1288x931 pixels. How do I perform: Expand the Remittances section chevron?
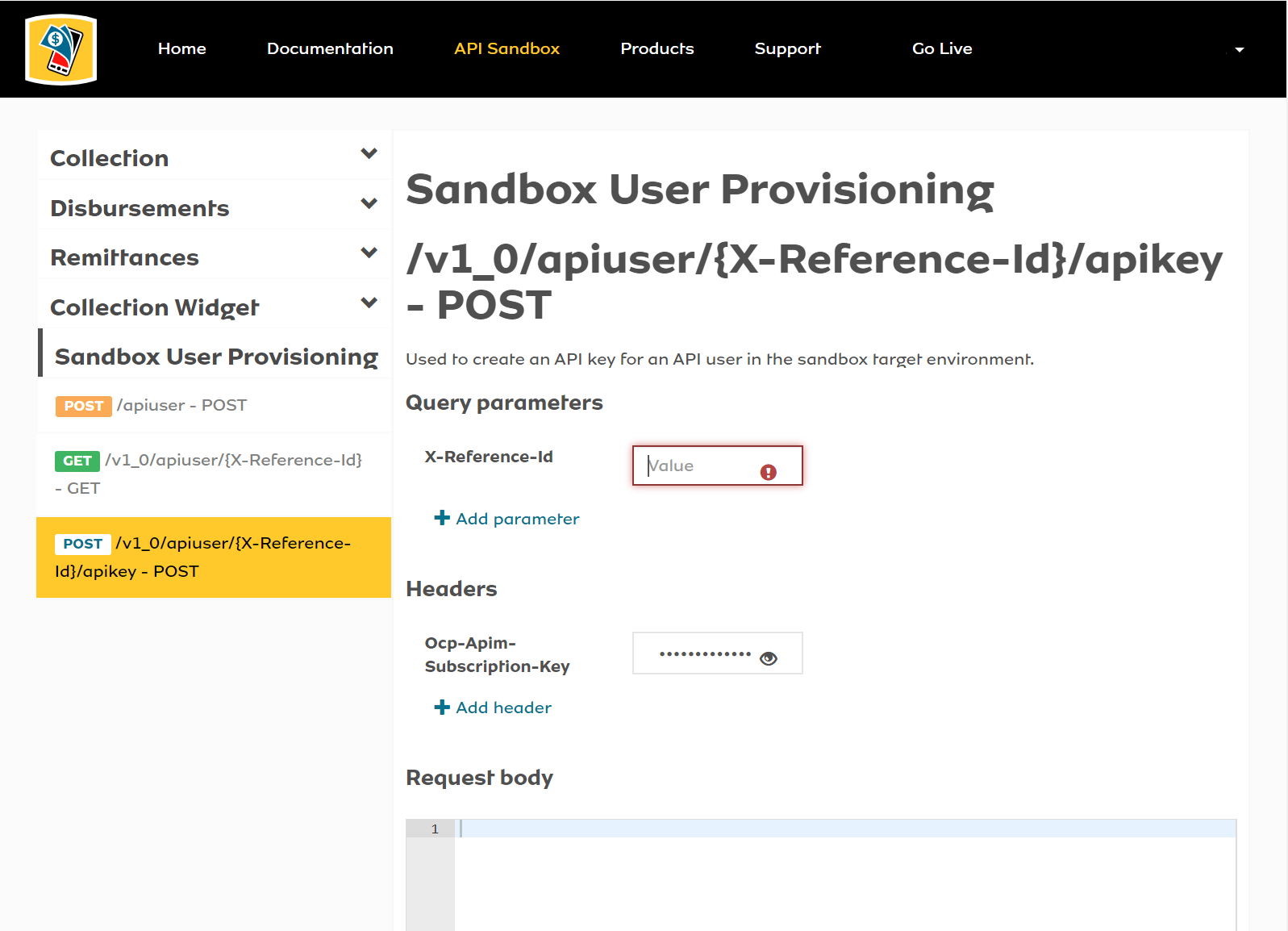coord(369,253)
